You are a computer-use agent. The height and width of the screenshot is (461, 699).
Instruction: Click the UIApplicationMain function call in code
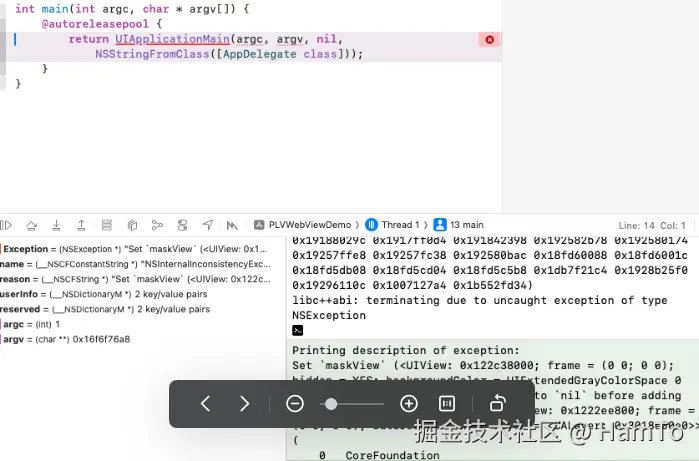click(x=172, y=39)
